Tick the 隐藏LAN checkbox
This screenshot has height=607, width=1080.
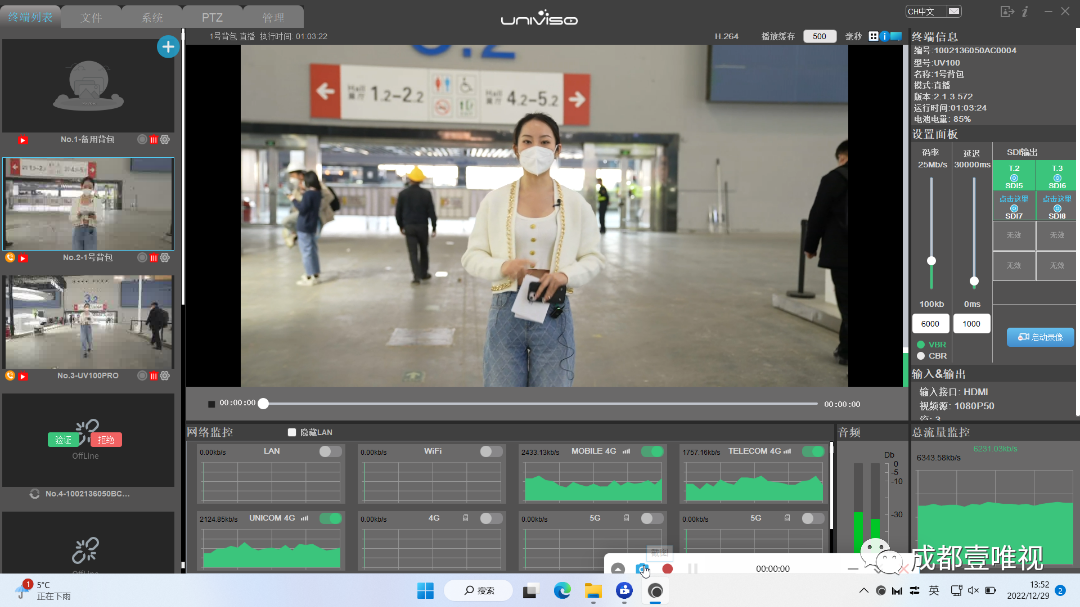coord(292,432)
